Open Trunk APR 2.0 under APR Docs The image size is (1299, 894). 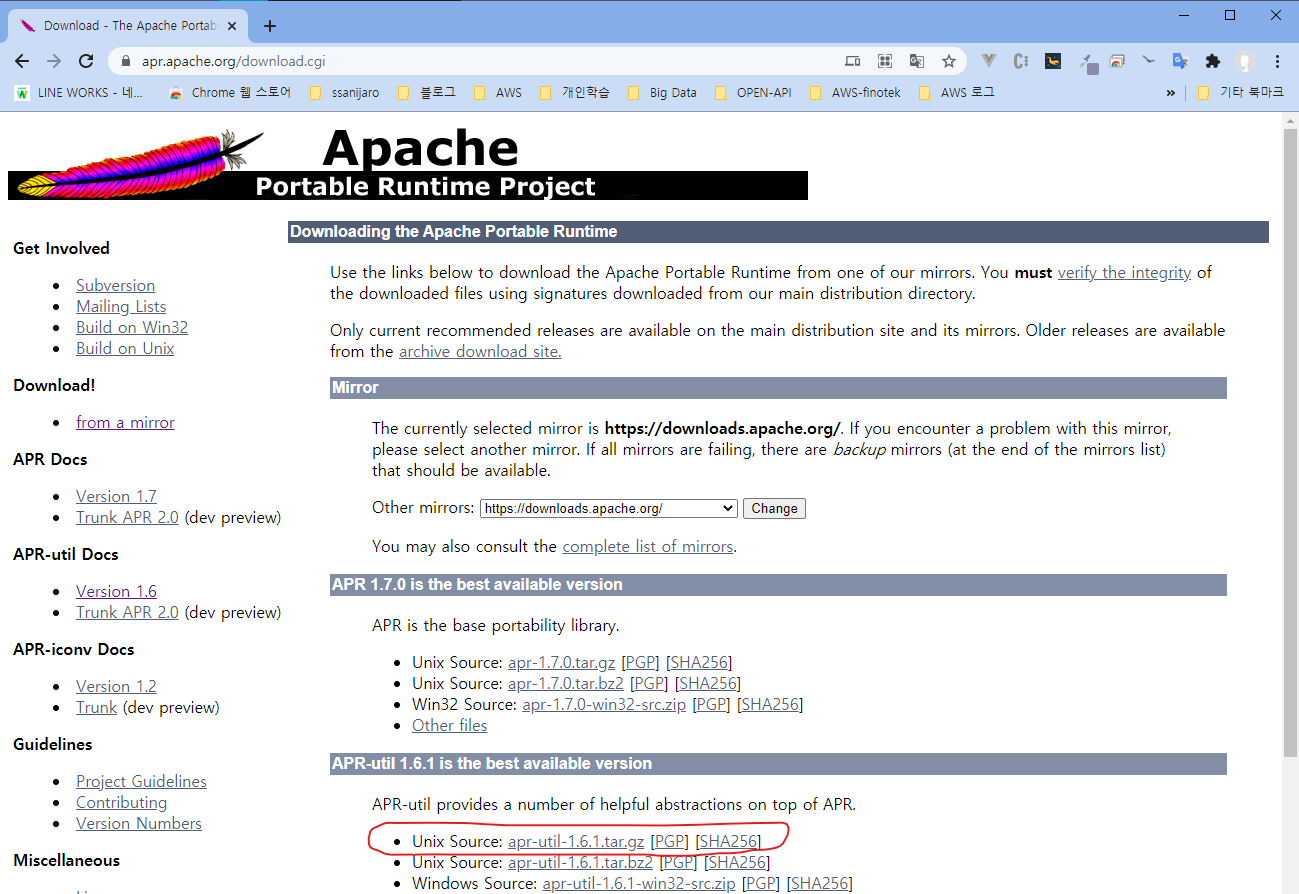coord(127,517)
